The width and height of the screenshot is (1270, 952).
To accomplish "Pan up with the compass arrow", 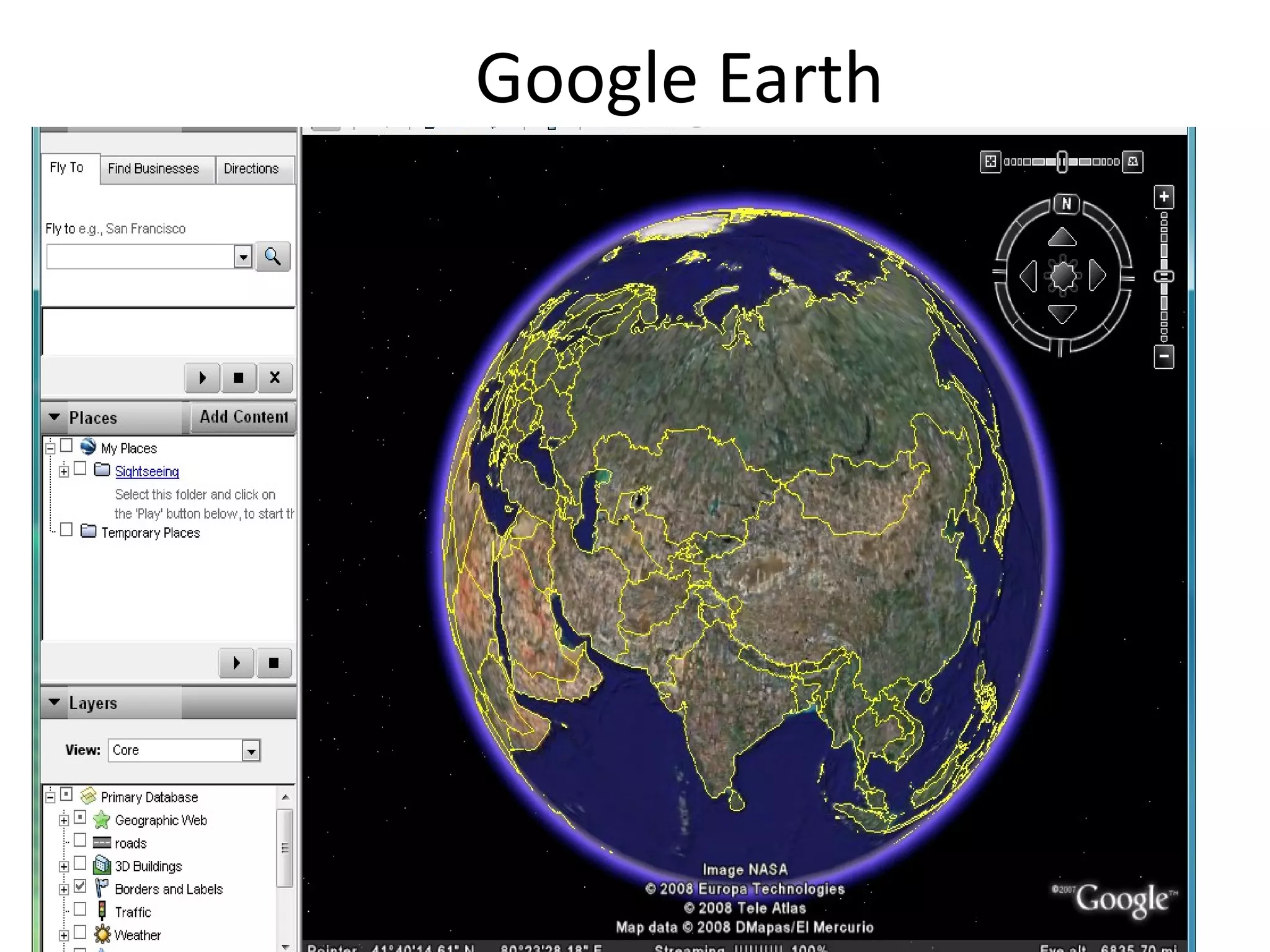I will coord(1062,237).
